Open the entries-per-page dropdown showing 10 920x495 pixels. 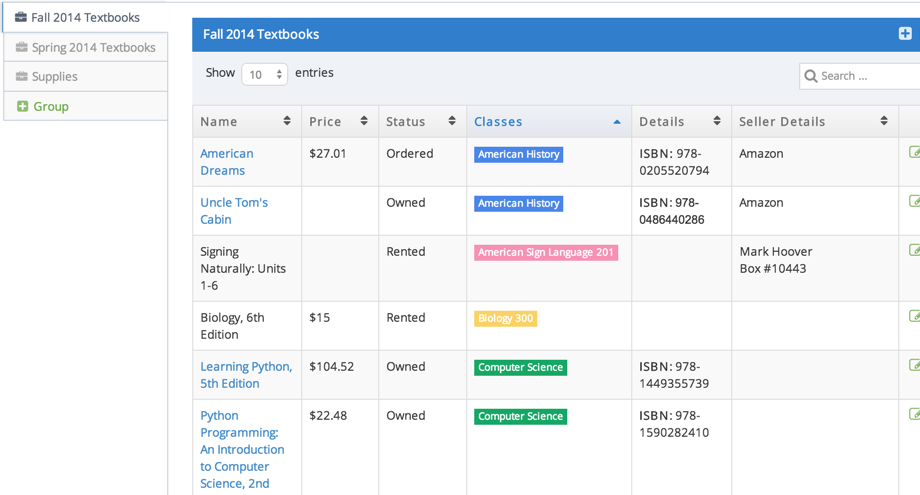(x=264, y=74)
